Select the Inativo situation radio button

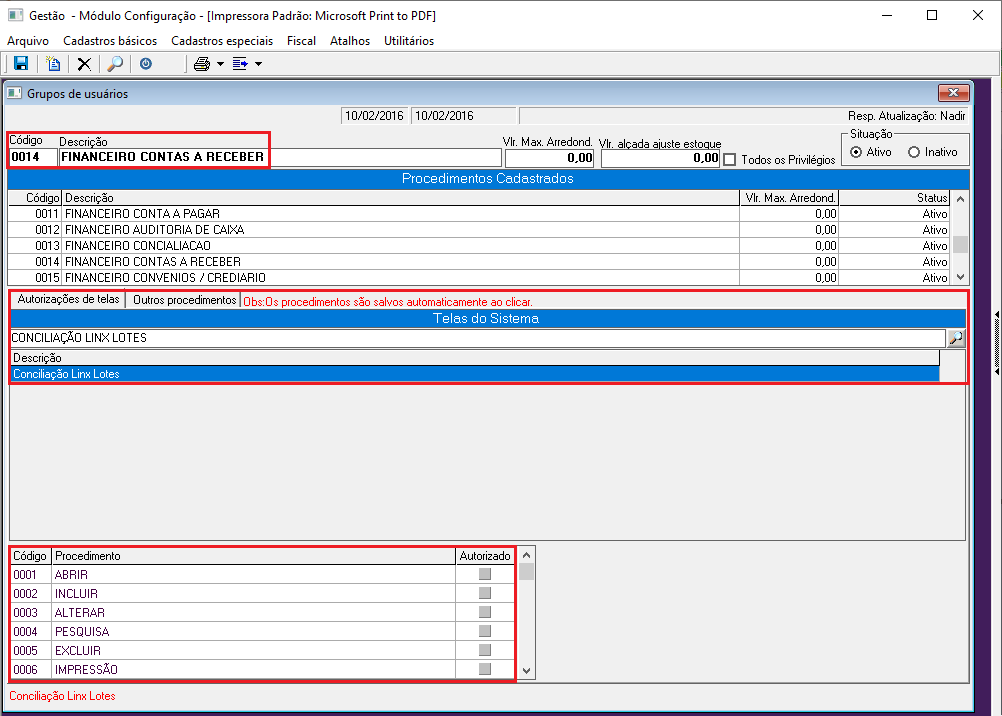[914, 152]
